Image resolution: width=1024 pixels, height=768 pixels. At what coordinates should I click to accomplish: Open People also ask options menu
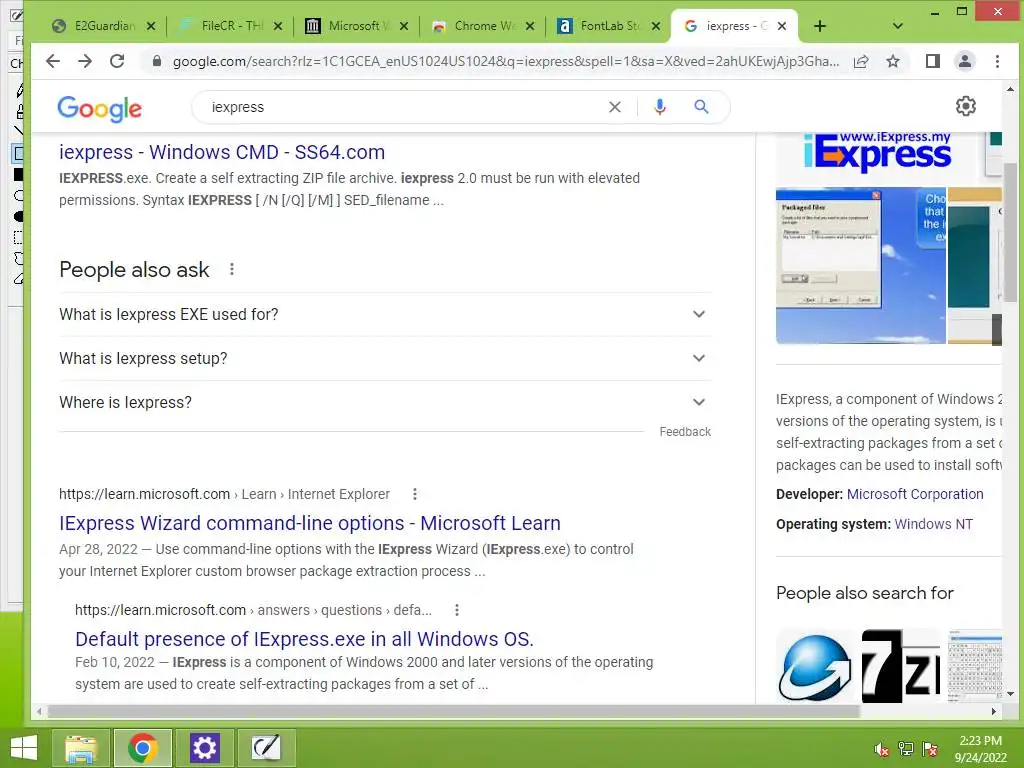point(232,269)
